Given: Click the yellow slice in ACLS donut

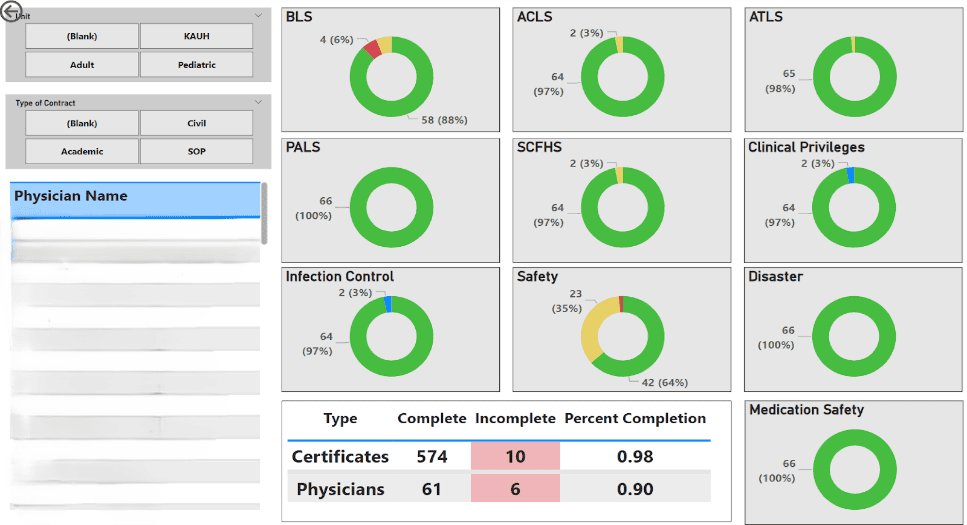Looking at the screenshot, I should 619,44.
